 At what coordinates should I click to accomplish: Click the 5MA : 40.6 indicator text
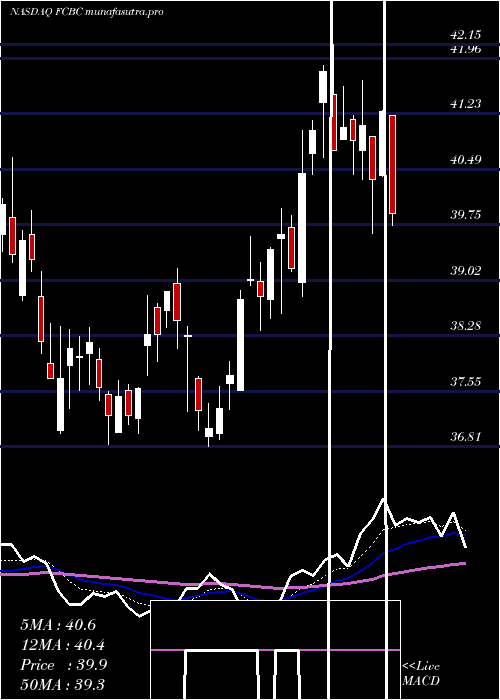point(58,625)
